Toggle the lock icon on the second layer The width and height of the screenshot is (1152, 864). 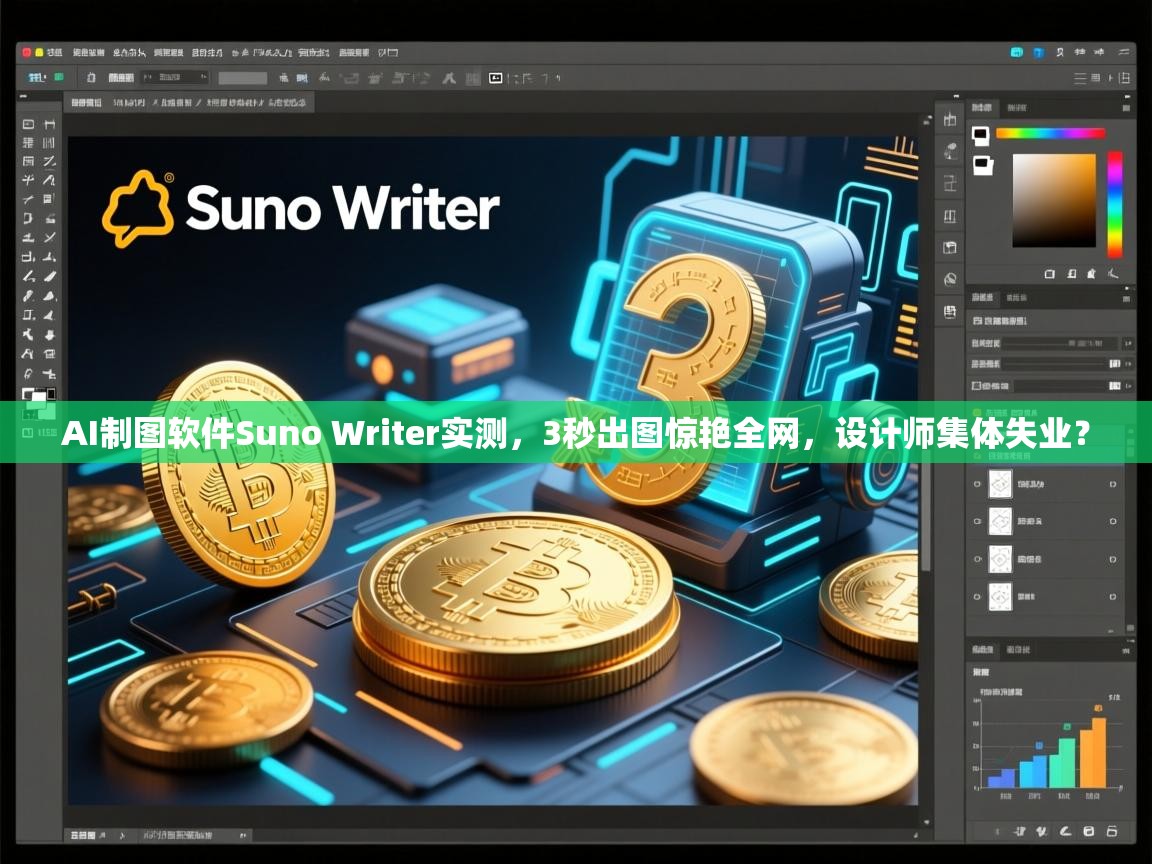1111,521
